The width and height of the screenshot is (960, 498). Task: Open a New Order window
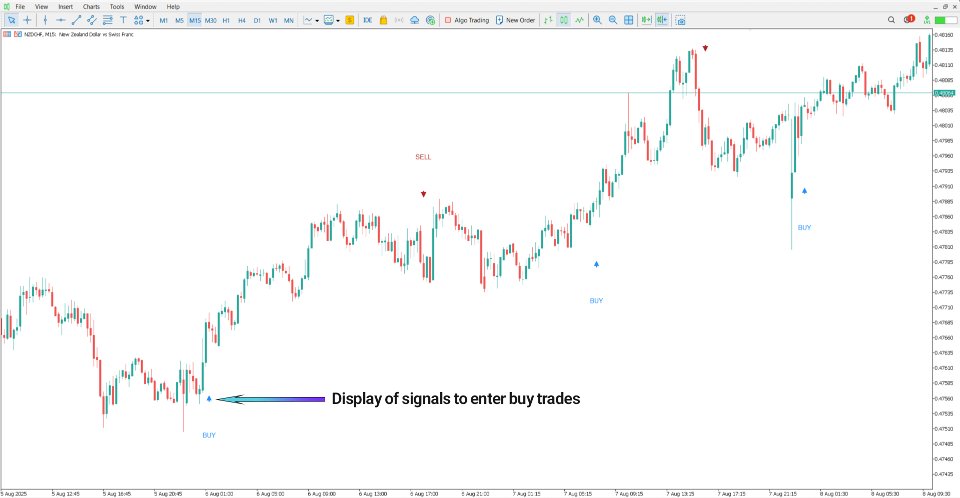click(x=515, y=20)
